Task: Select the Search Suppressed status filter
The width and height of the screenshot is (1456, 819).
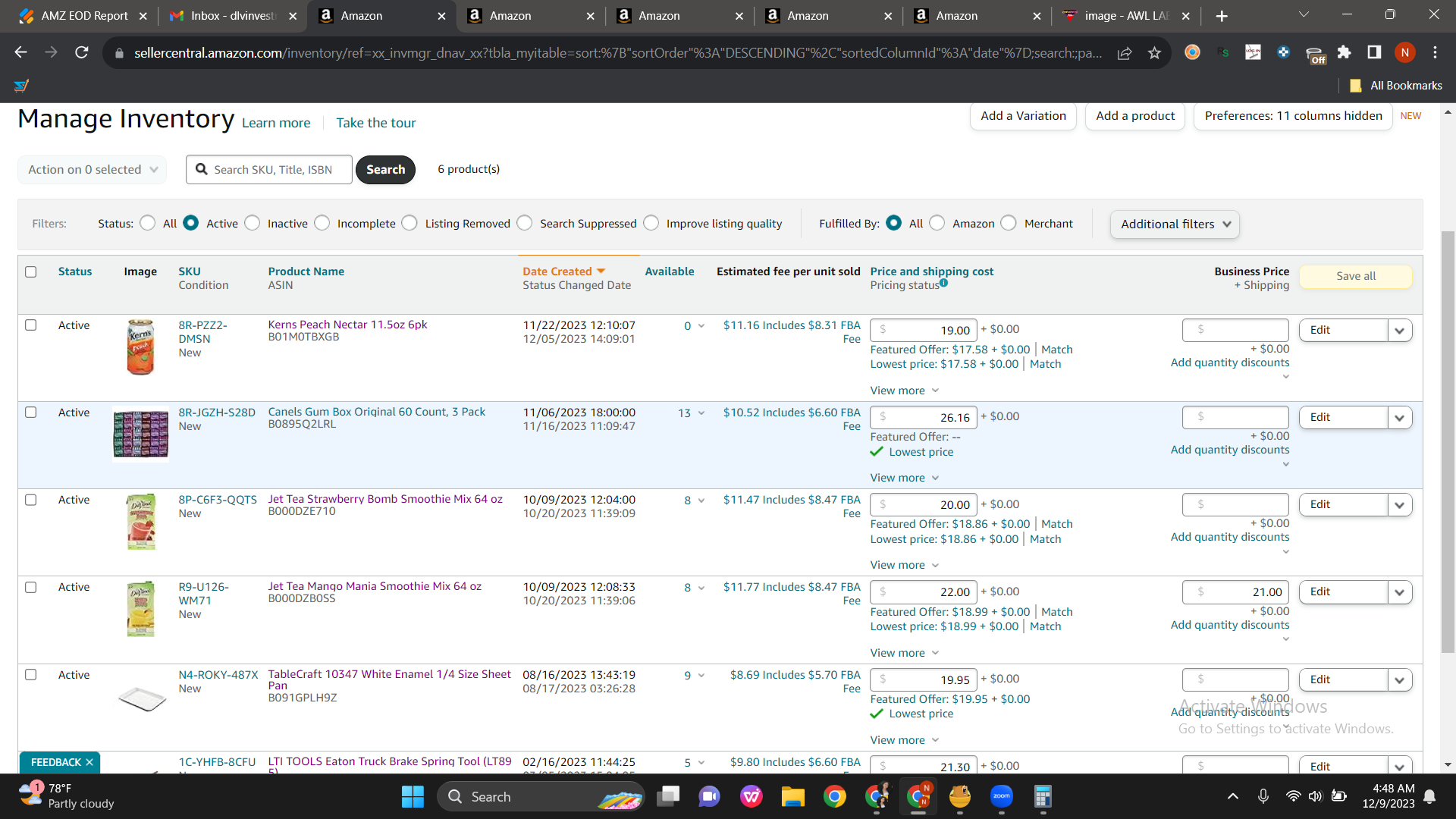Action: click(x=525, y=223)
